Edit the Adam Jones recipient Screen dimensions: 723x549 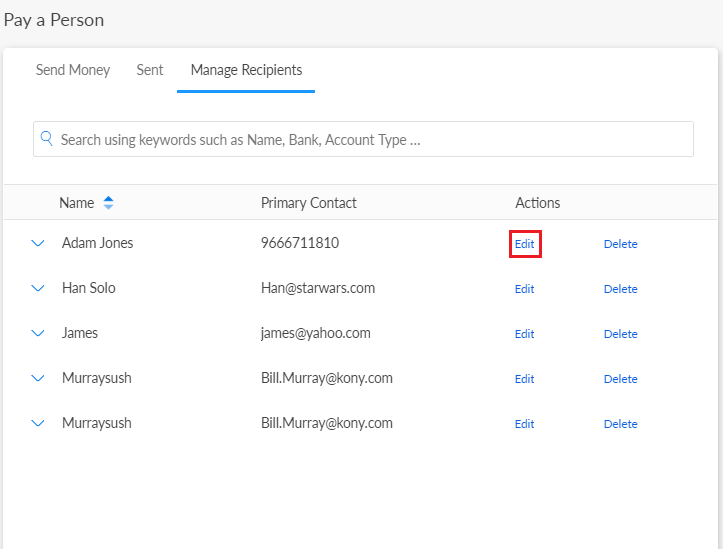click(524, 244)
